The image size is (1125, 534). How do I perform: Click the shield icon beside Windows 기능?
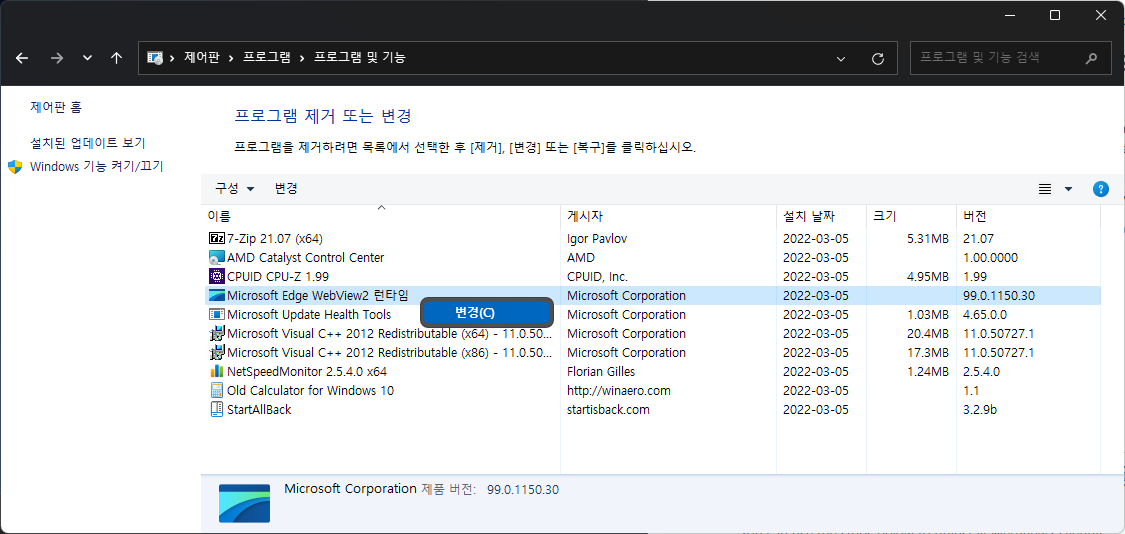[15, 167]
